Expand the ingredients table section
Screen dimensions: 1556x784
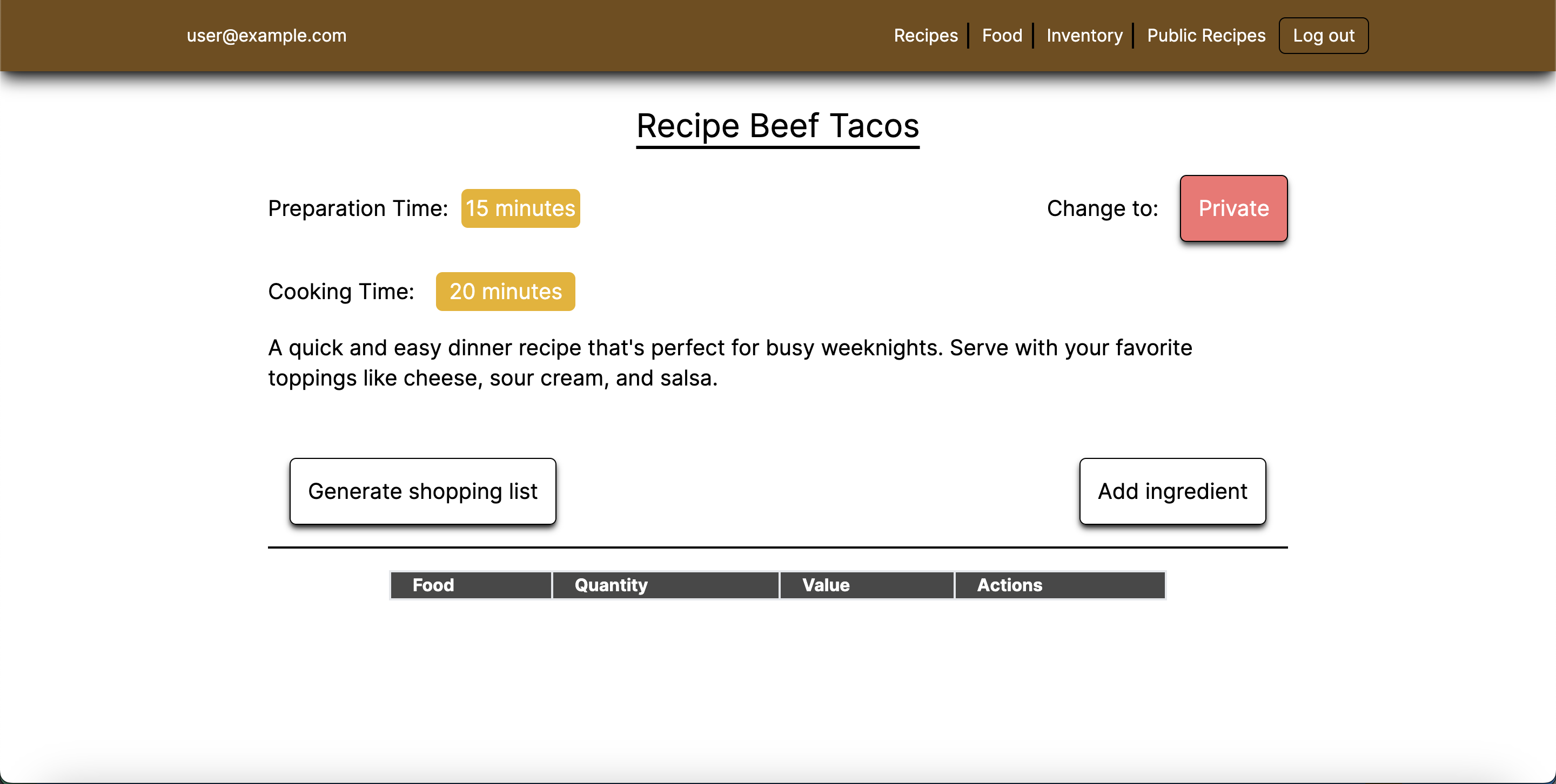click(778, 585)
